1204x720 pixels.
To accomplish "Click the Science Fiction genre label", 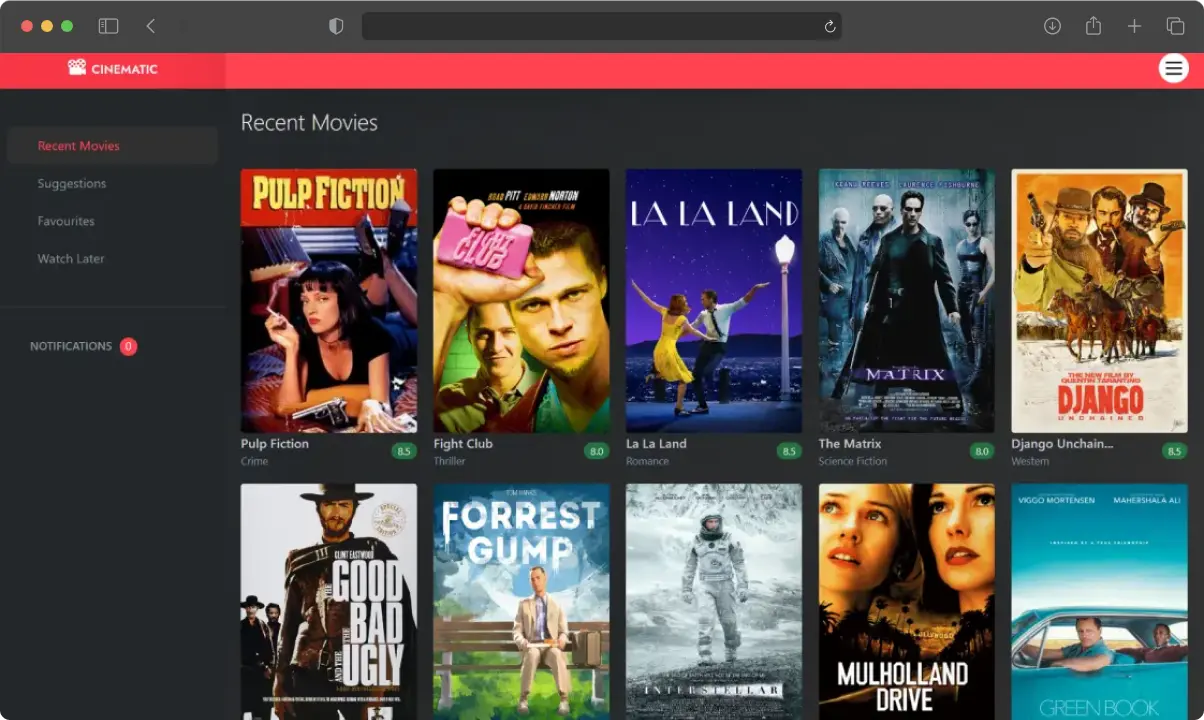I will pyautogui.click(x=853, y=462).
